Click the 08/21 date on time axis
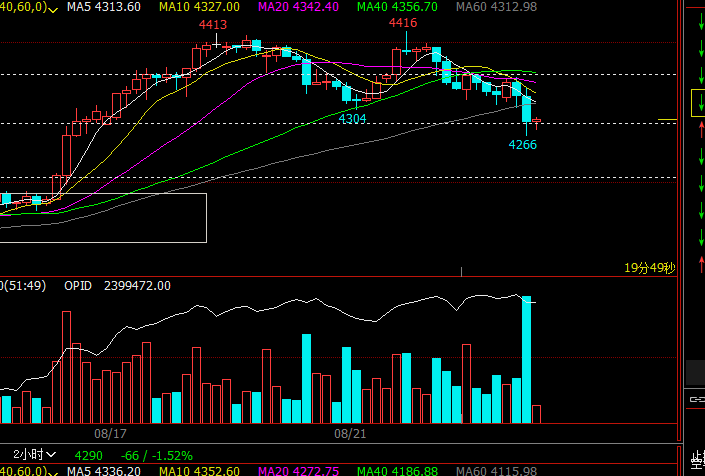The image size is (705, 476). point(349,435)
